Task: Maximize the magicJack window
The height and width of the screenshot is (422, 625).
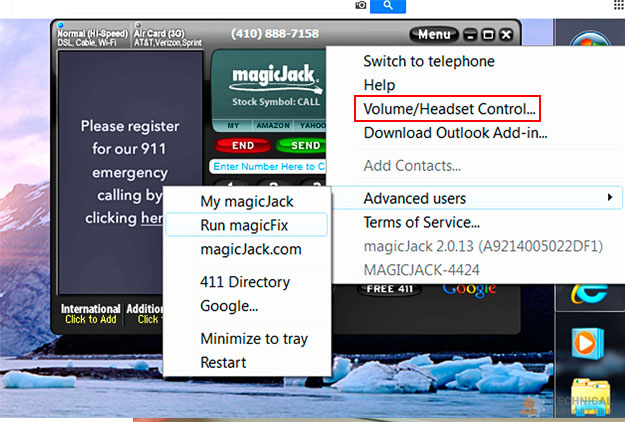Action: [x=488, y=35]
